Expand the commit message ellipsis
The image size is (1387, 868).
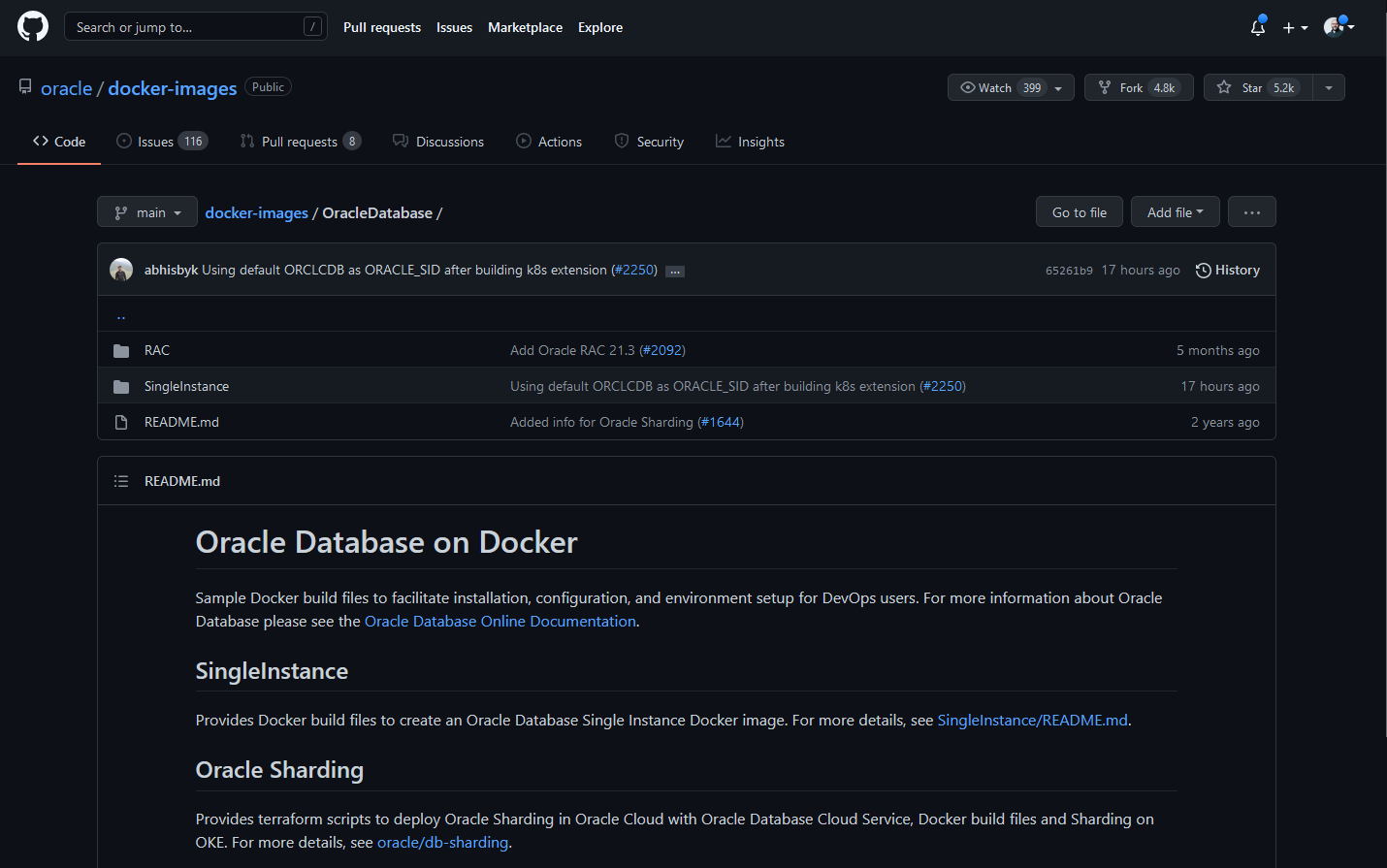675,272
